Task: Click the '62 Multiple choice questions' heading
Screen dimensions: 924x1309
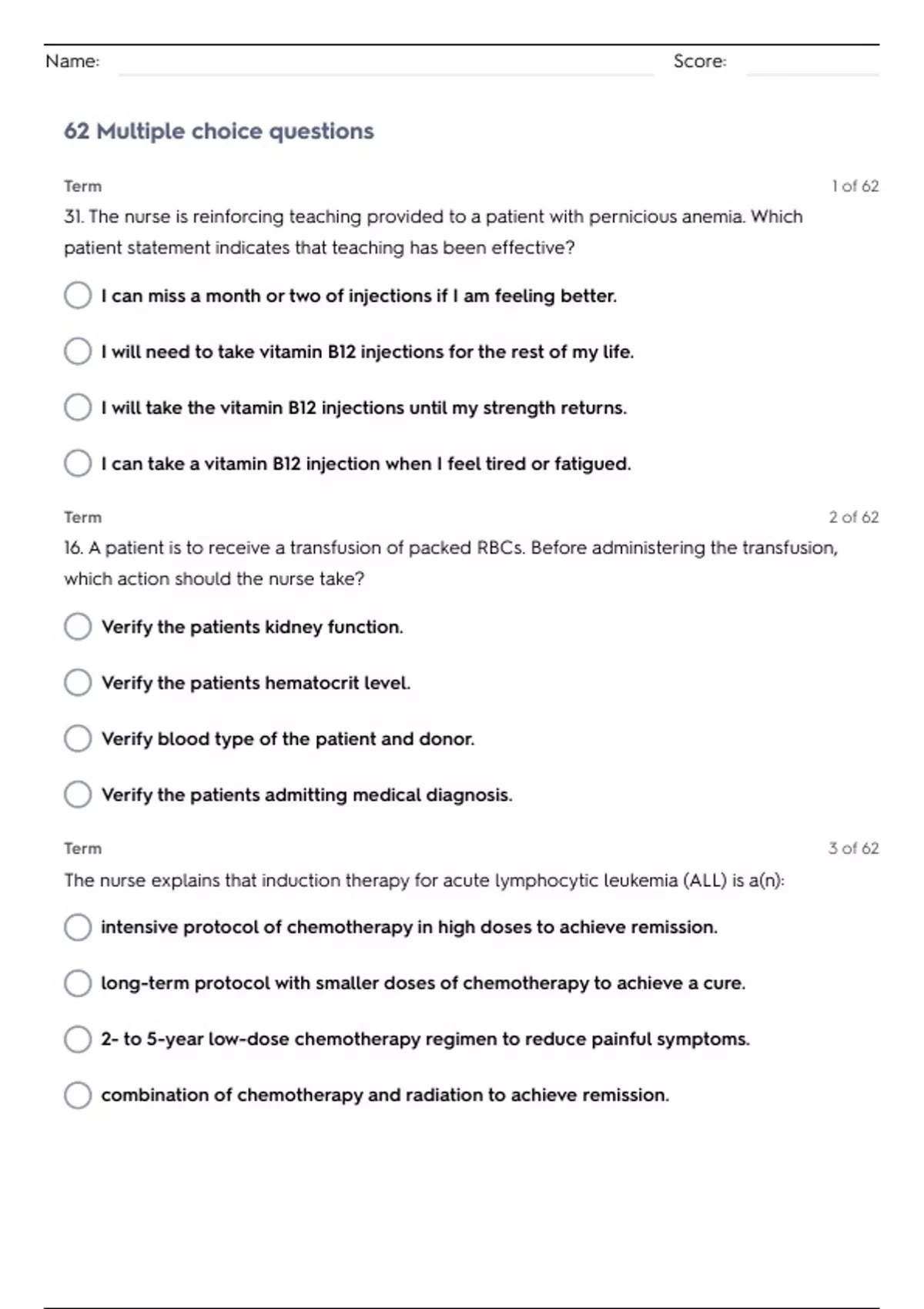Action: pos(219,132)
